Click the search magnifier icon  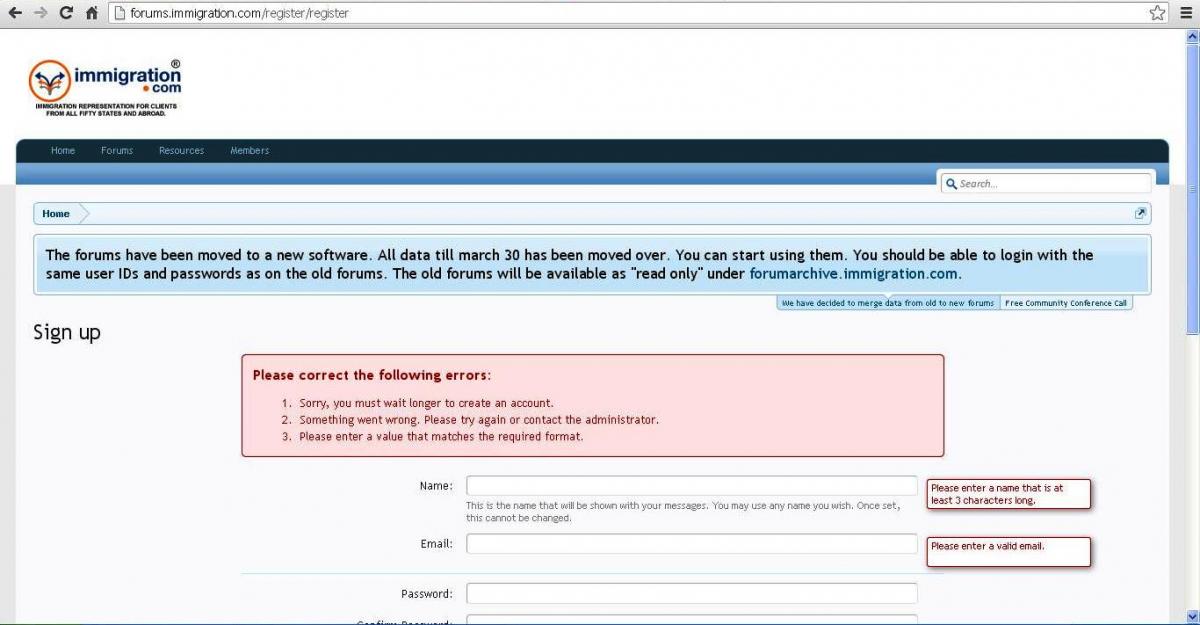pyautogui.click(x=951, y=184)
